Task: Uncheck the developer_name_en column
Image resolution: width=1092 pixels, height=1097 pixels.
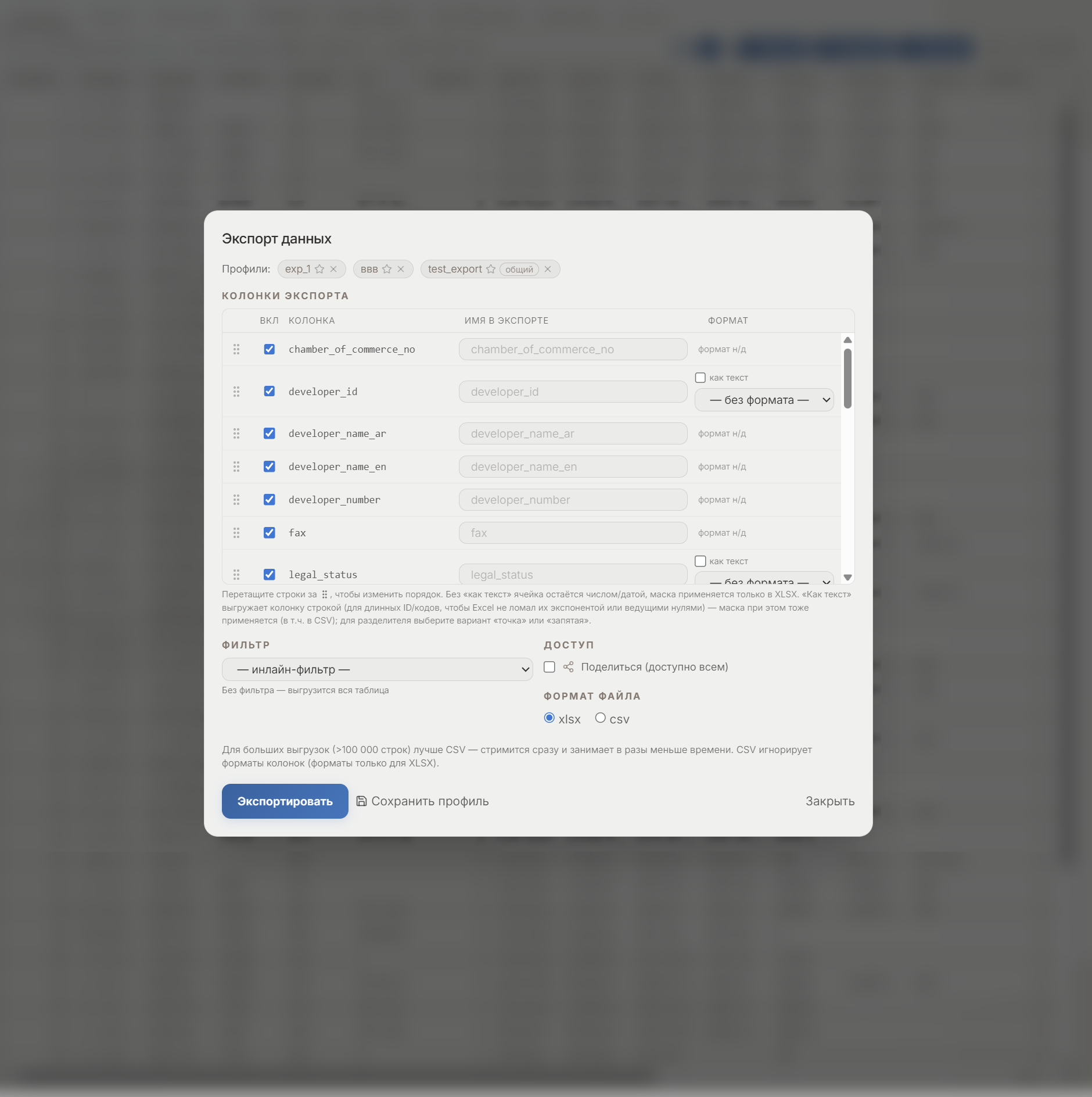Action: tap(270, 467)
